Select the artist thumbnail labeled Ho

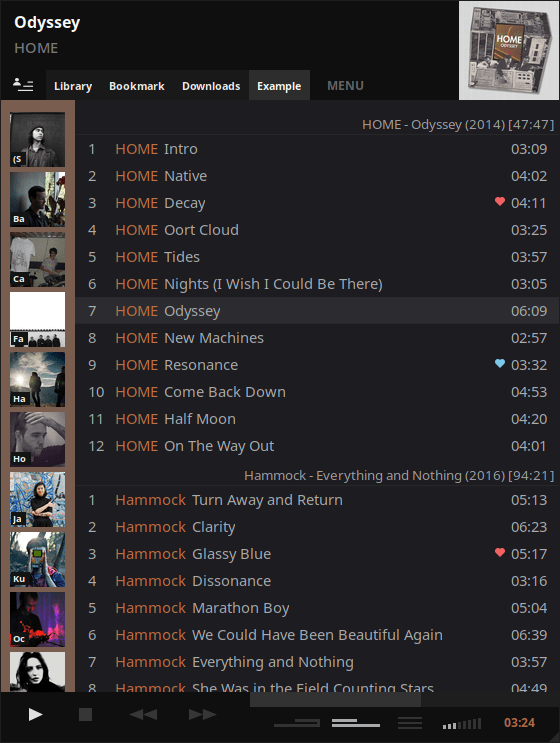click(x=37, y=439)
